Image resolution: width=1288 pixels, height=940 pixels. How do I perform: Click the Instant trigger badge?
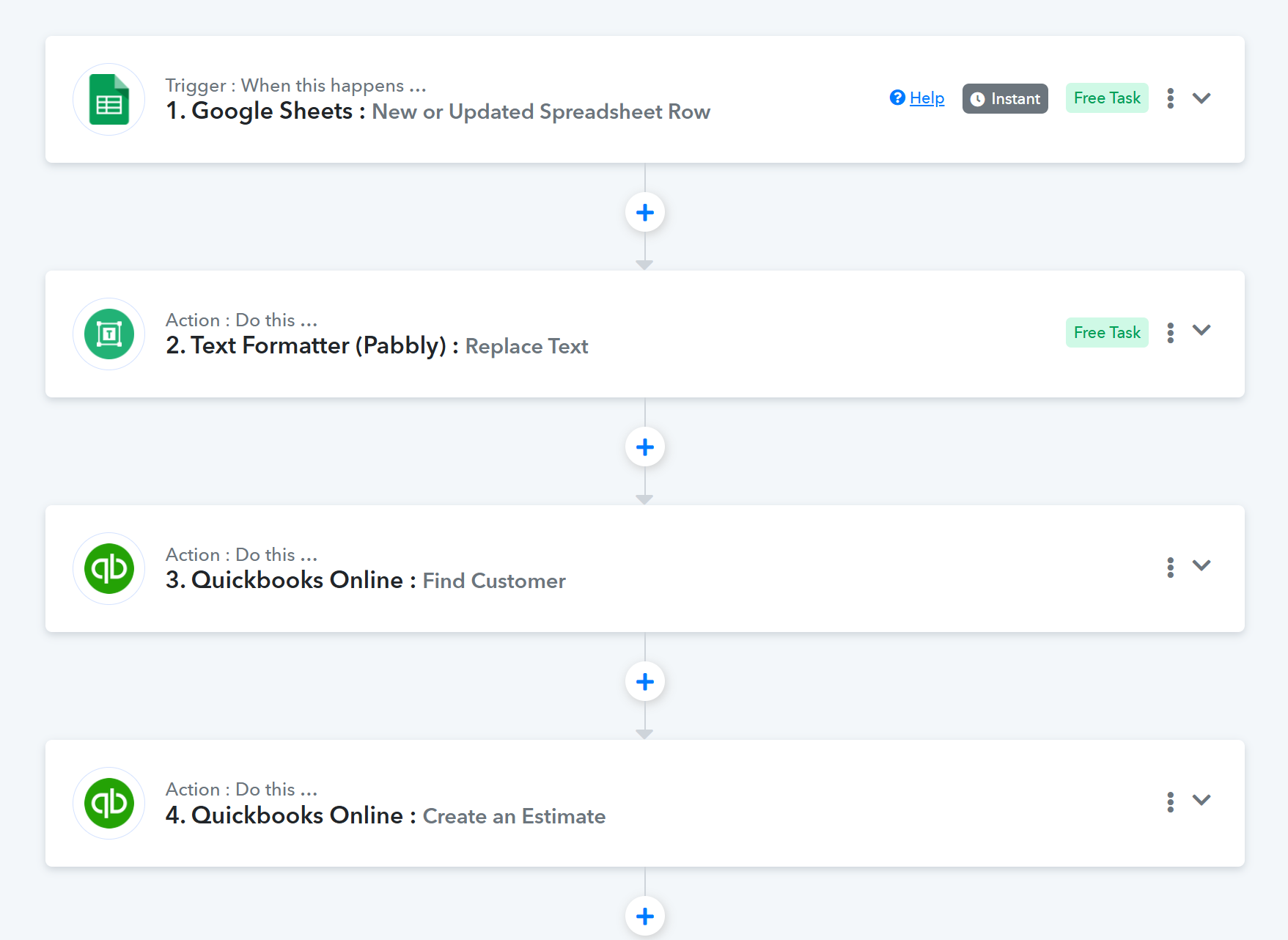point(1005,99)
